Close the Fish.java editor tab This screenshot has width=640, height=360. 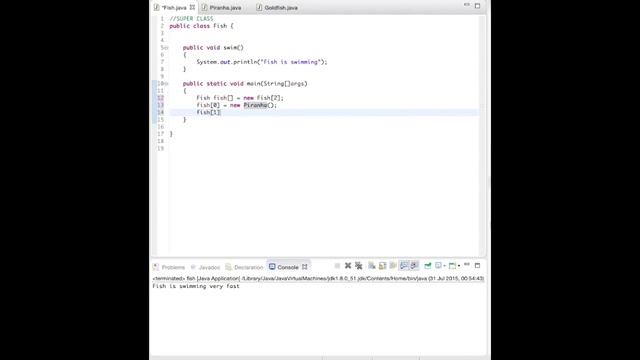click(x=192, y=7)
